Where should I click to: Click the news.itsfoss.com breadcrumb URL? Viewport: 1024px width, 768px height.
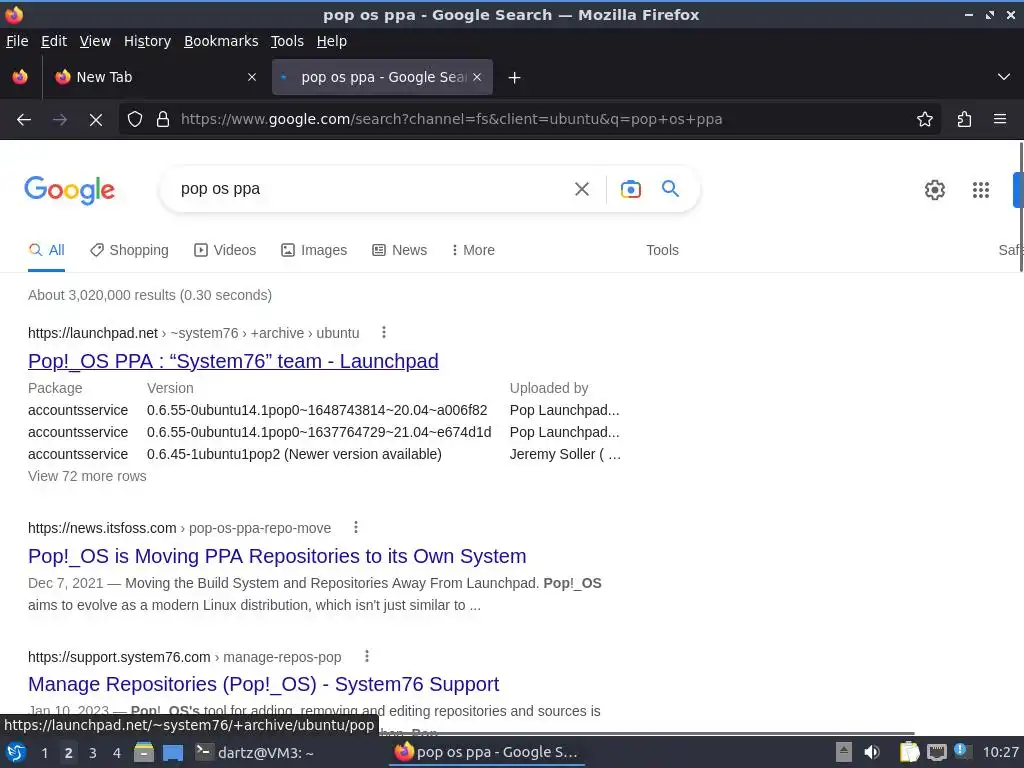coord(180,528)
